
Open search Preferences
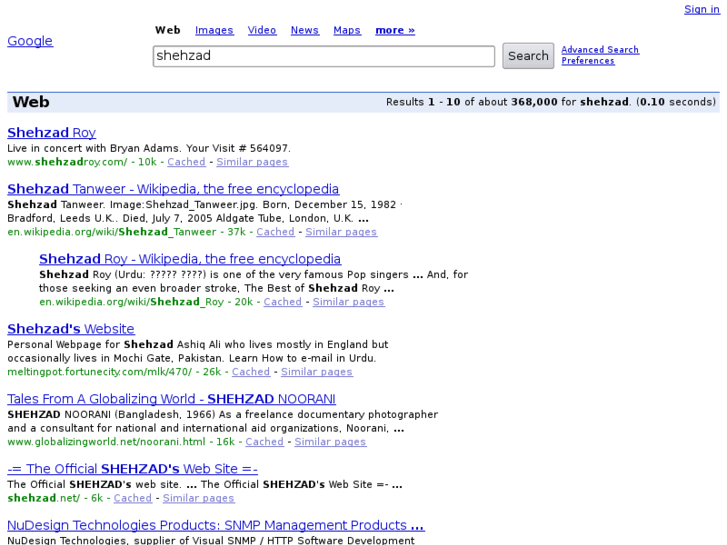[x=588, y=61]
